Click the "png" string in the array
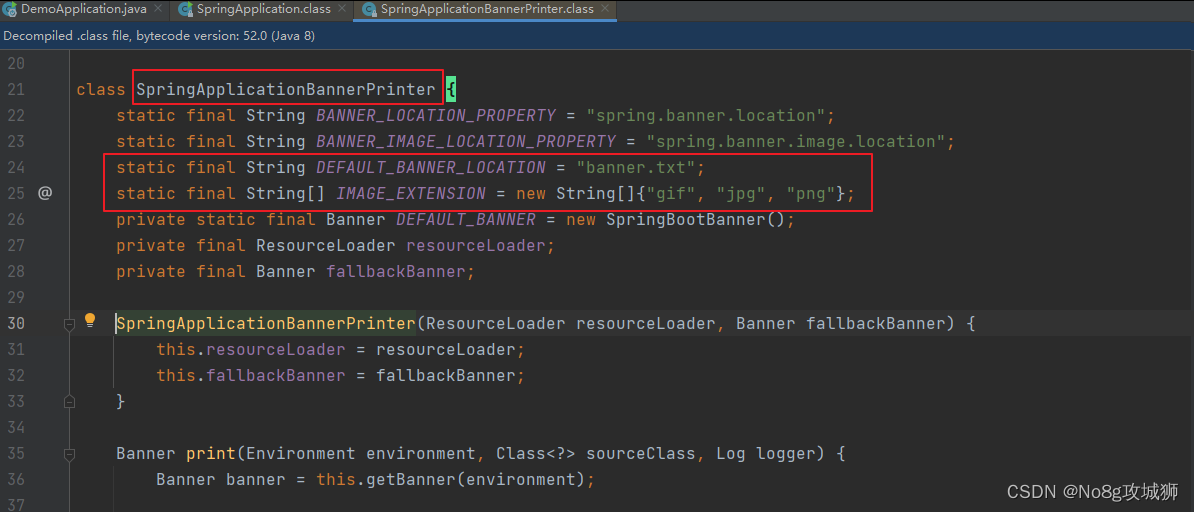Image resolution: width=1194 pixels, height=512 pixels. (x=810, y=194)
